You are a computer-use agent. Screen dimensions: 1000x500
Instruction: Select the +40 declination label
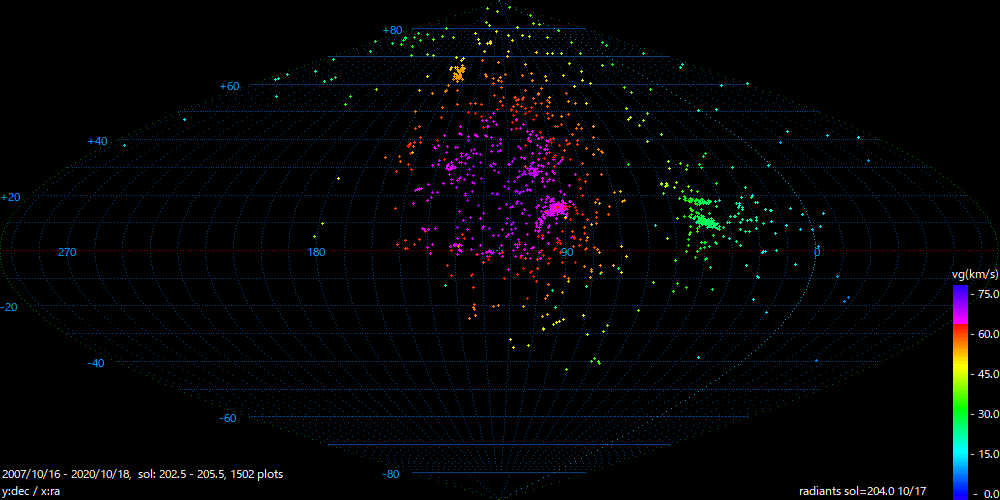tap(97, 142)
